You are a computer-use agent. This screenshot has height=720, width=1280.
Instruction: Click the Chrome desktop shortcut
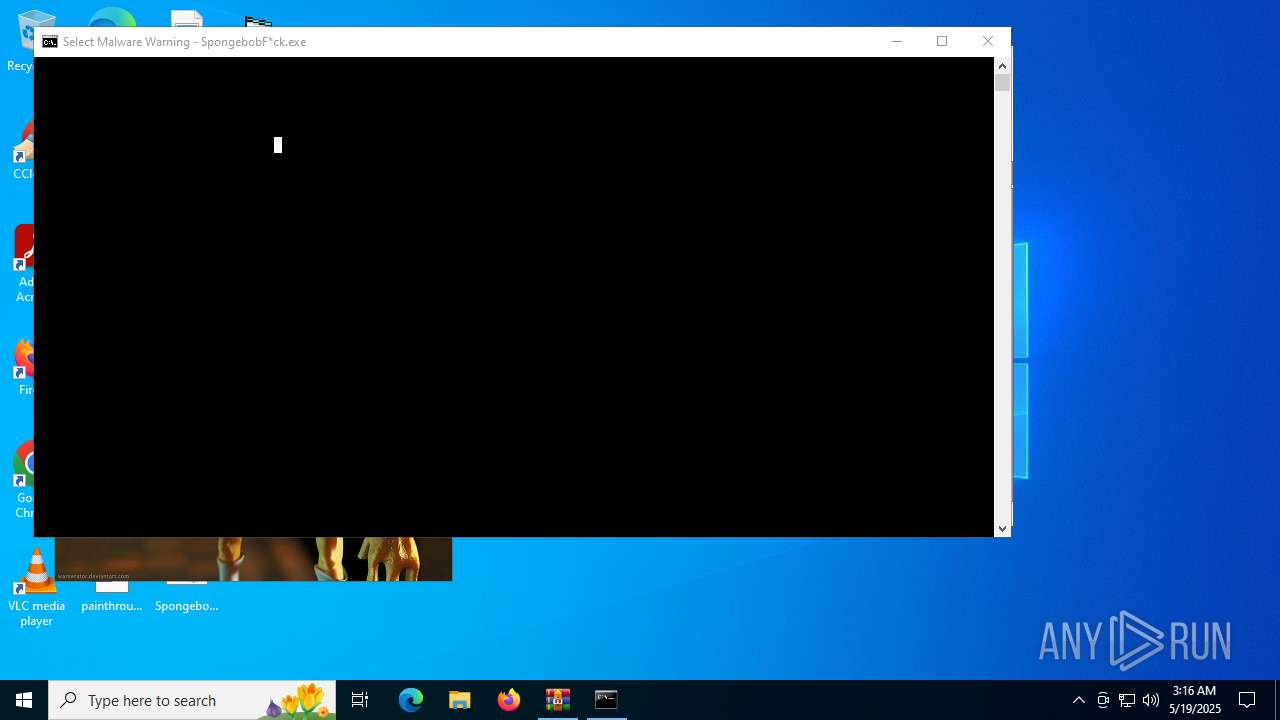coord(21,480)
